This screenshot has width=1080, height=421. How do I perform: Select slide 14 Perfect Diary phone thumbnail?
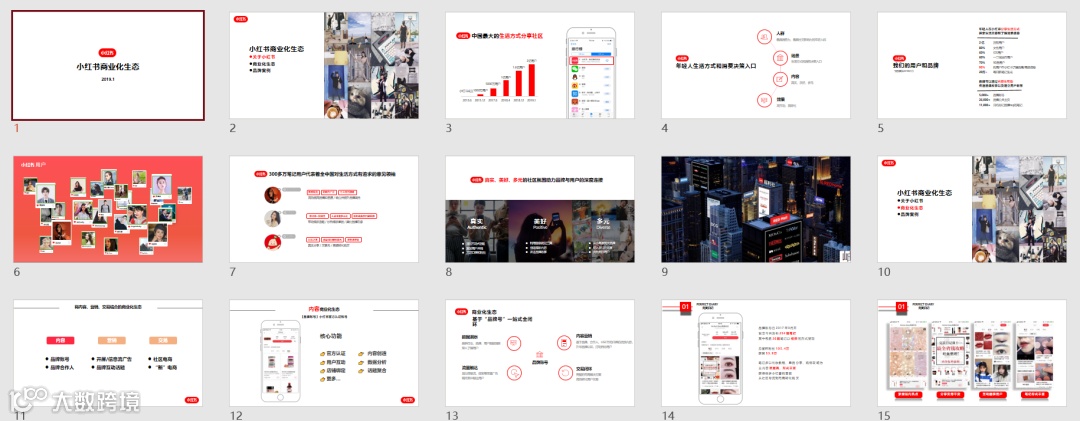point(756,353)
